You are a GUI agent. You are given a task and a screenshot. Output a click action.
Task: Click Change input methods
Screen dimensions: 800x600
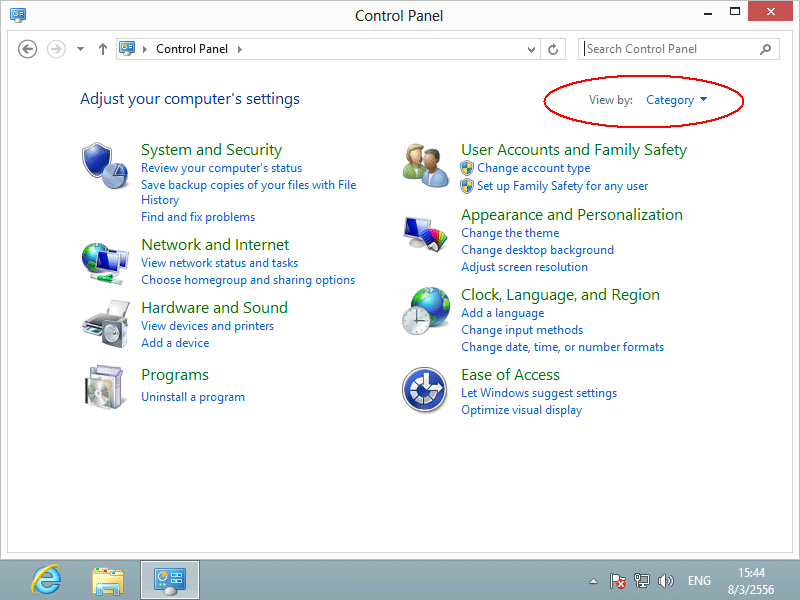pyautogui.click(x=522, y=330)
